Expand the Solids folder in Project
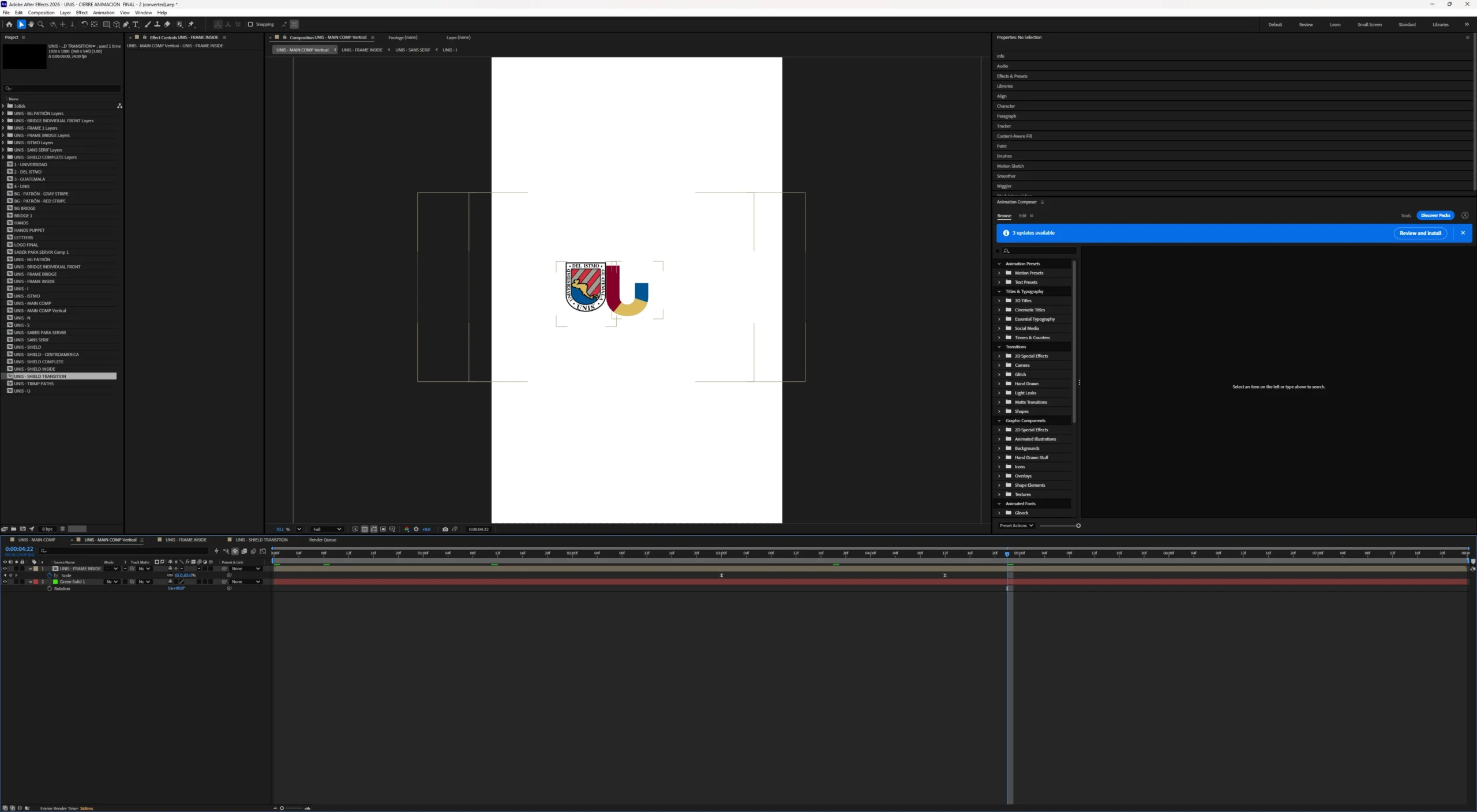Image resolution: width=1477 pixels, height=812 pixels. (x=3, y=106)
